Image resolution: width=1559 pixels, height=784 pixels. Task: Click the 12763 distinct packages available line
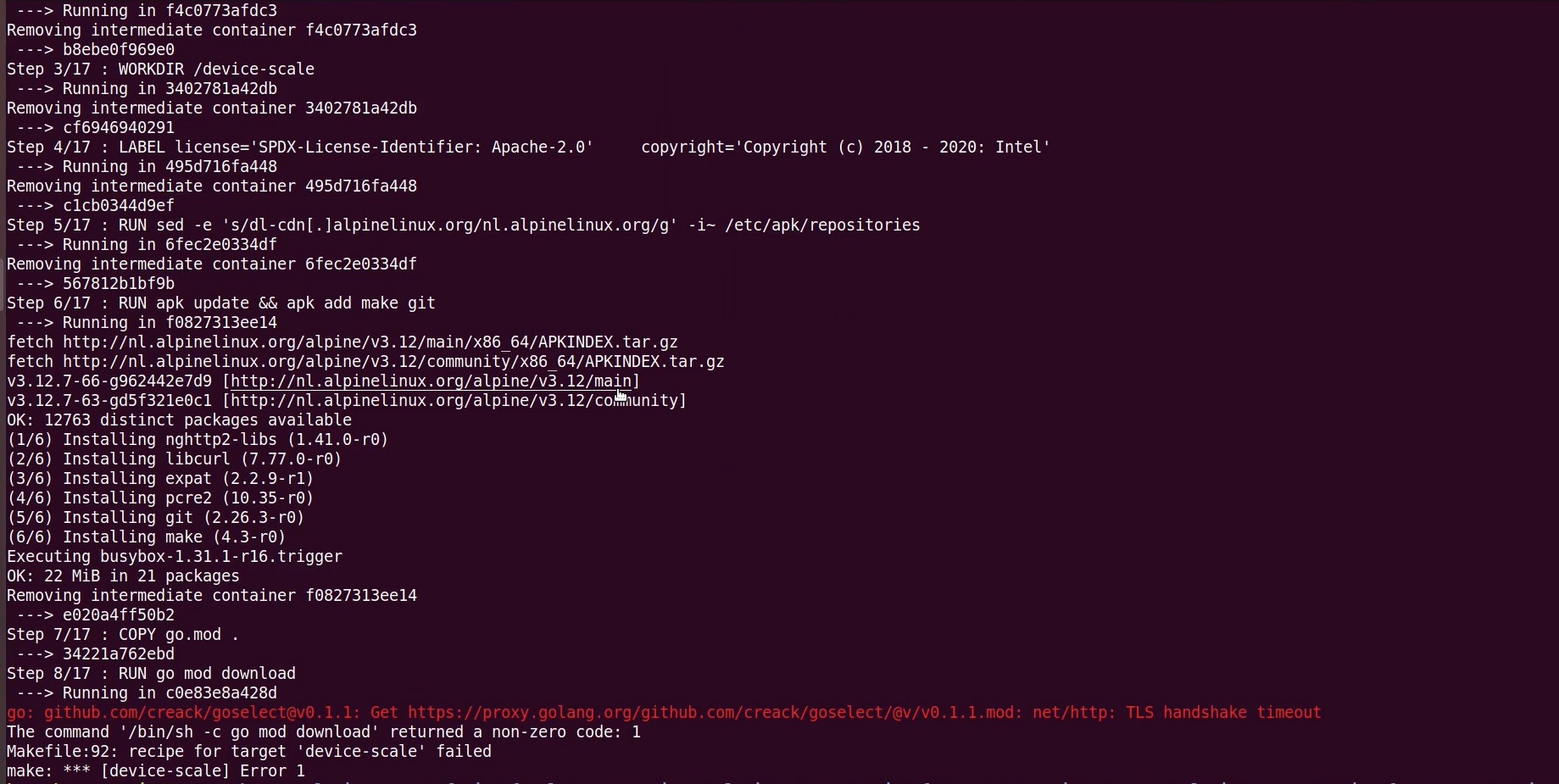pos(179,420)
